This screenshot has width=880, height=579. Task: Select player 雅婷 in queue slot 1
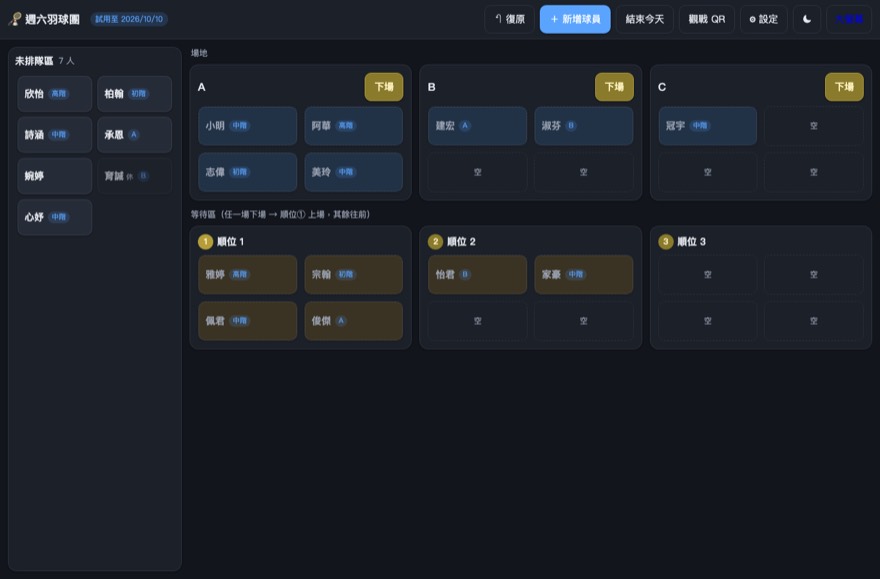coord(248,274)
